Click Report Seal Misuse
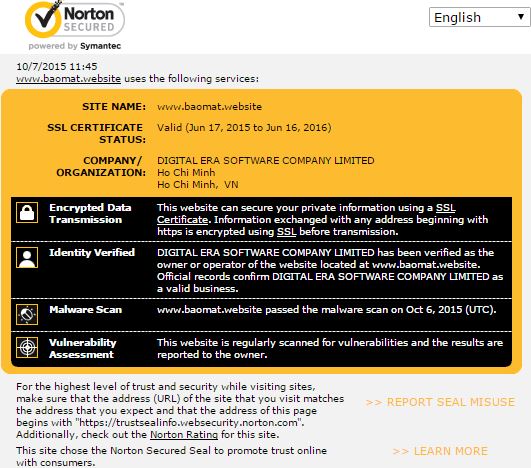This screenshot has width=531, height=468. click(x=440, y=402)
